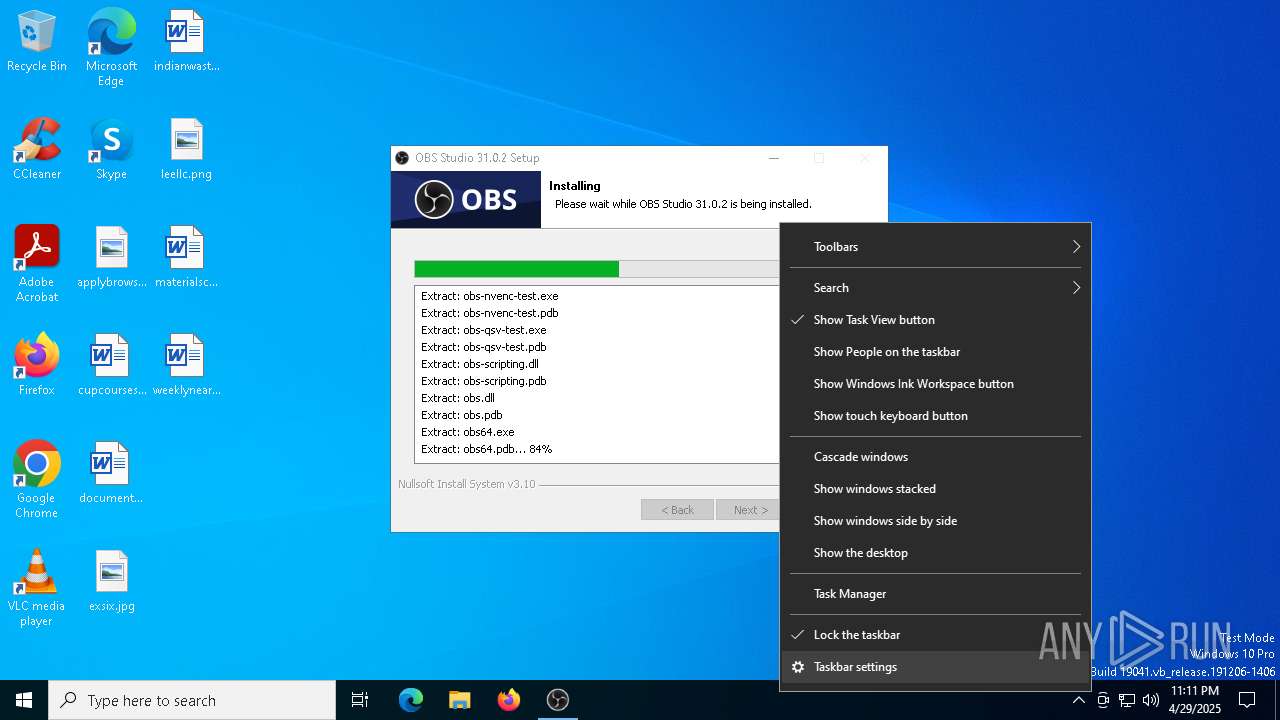Toggle Lock the taskbar option

[x=935, y=635]
